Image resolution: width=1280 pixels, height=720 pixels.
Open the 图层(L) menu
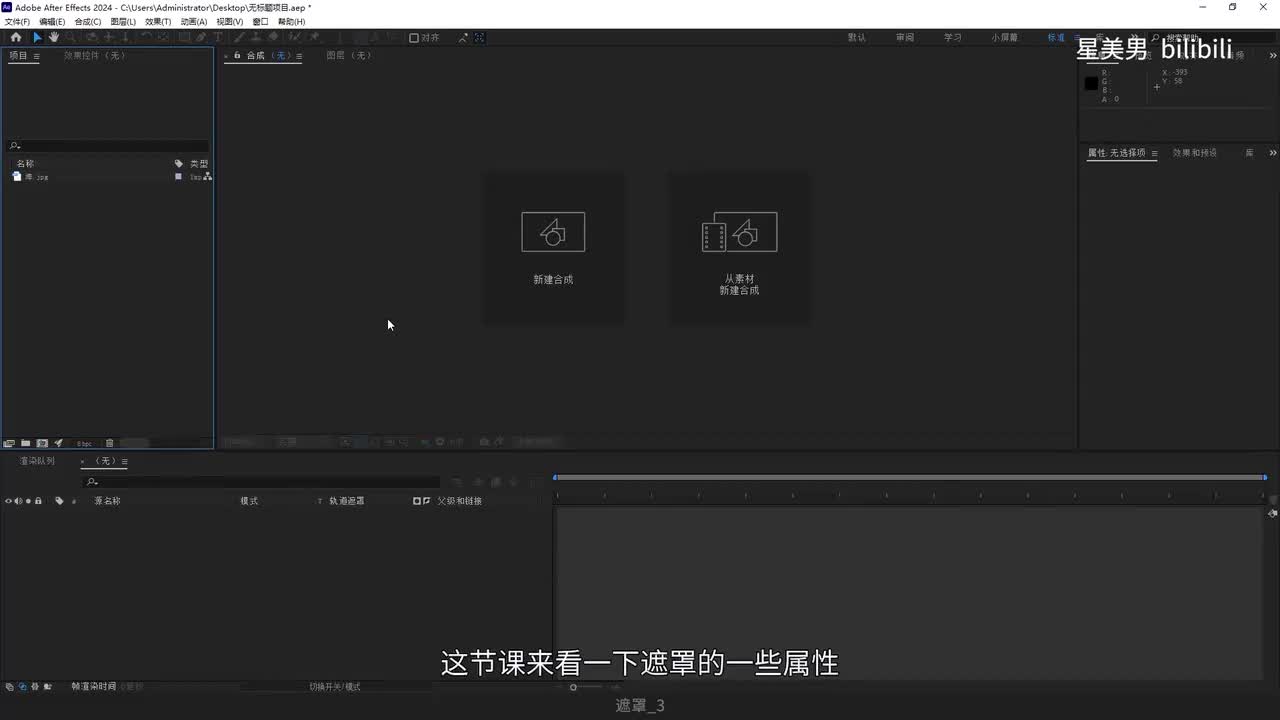tap(123, 21)
